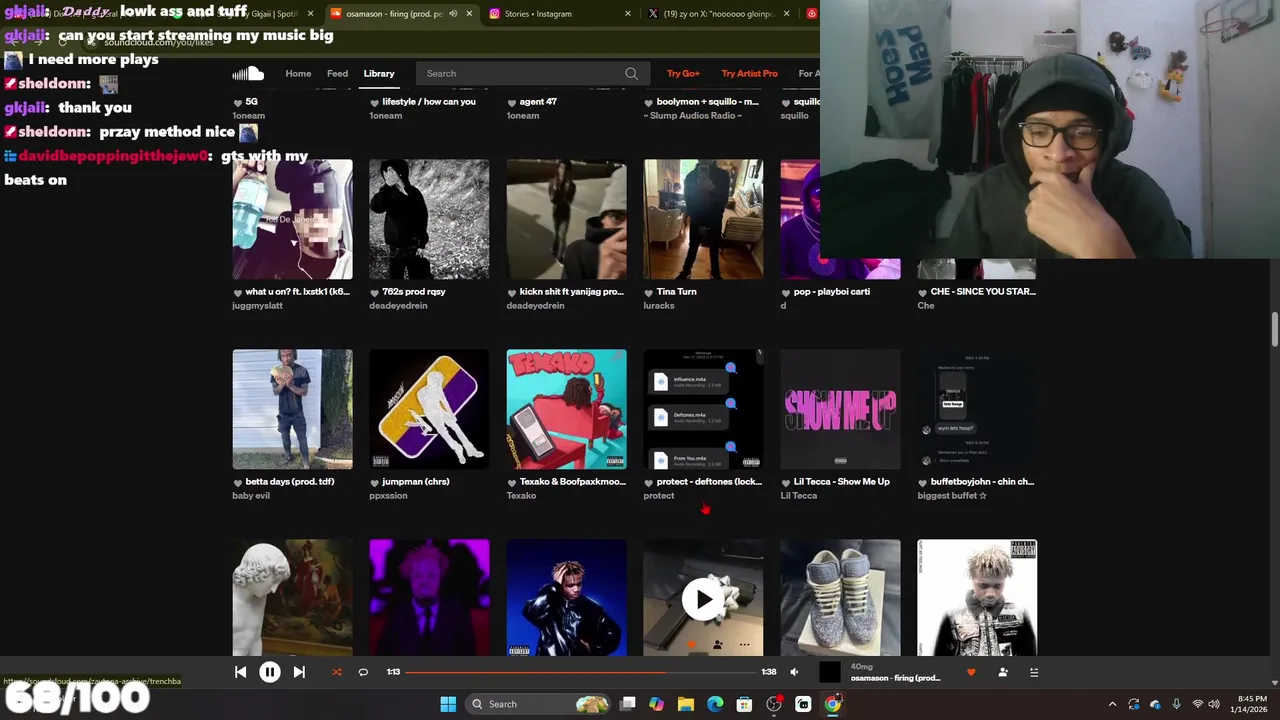Launch Copilot from the taskbar
Viewport: 1280px width, 720px height.
(x=656, y=704)
